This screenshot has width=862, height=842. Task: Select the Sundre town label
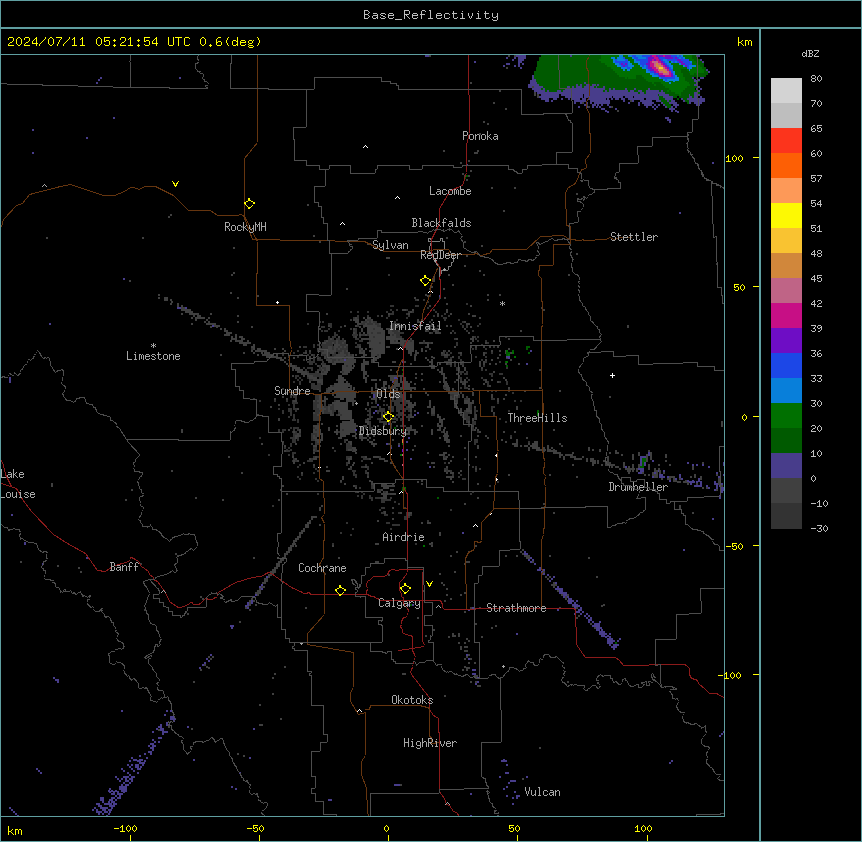292,391
